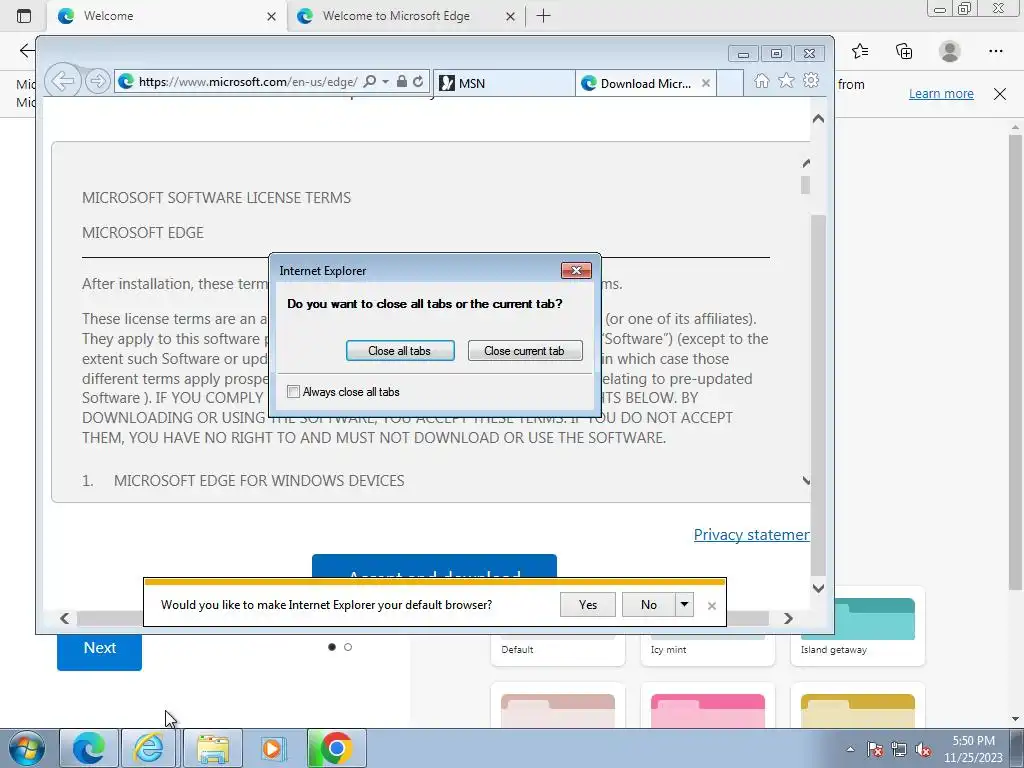Screen dimensions: 1024x768
Task: Click the IE address bar URL field
Action: pyautogui.click(x=247, y=82)
